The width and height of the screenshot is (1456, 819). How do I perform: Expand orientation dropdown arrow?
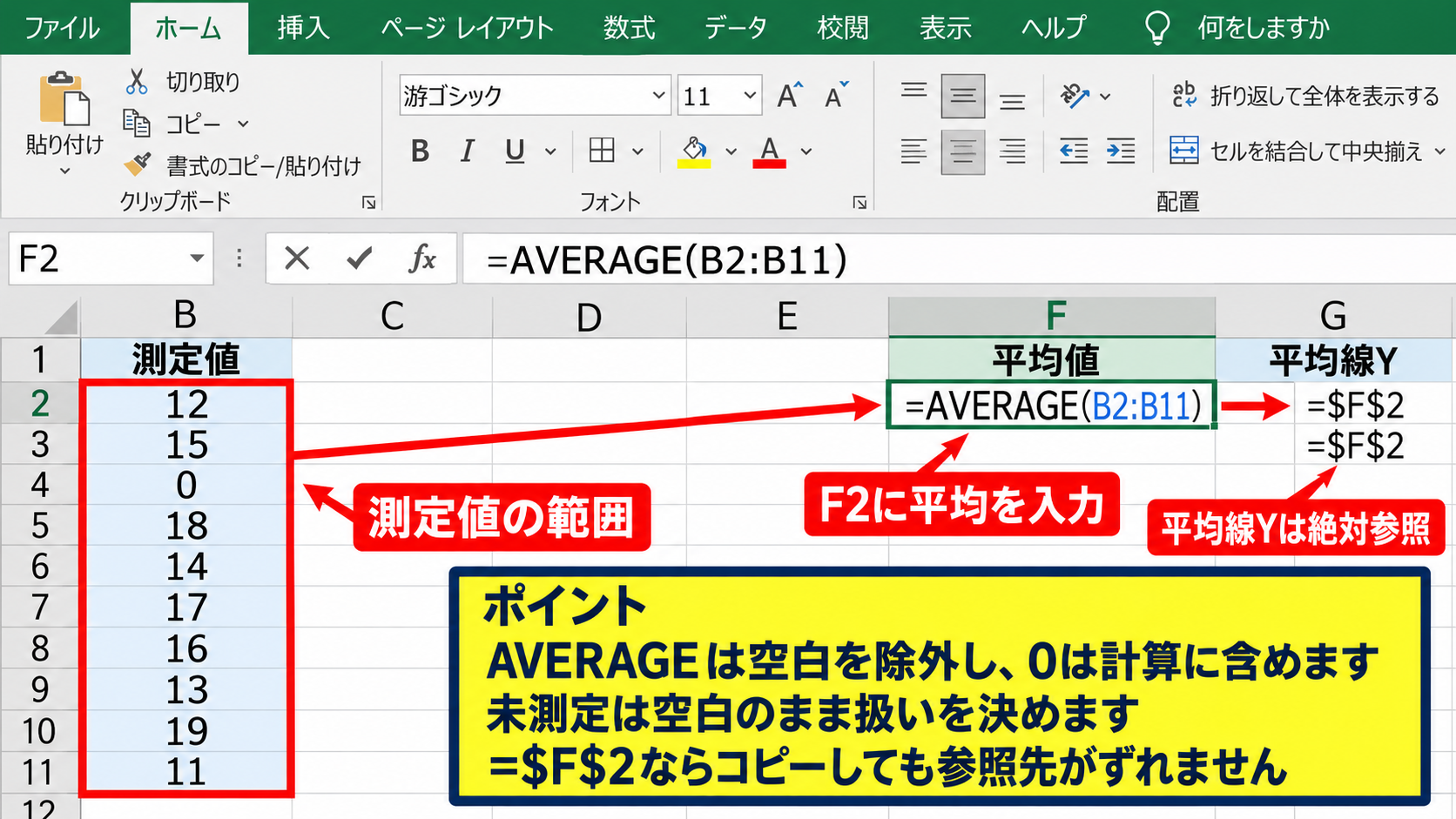pos(1105,97)
